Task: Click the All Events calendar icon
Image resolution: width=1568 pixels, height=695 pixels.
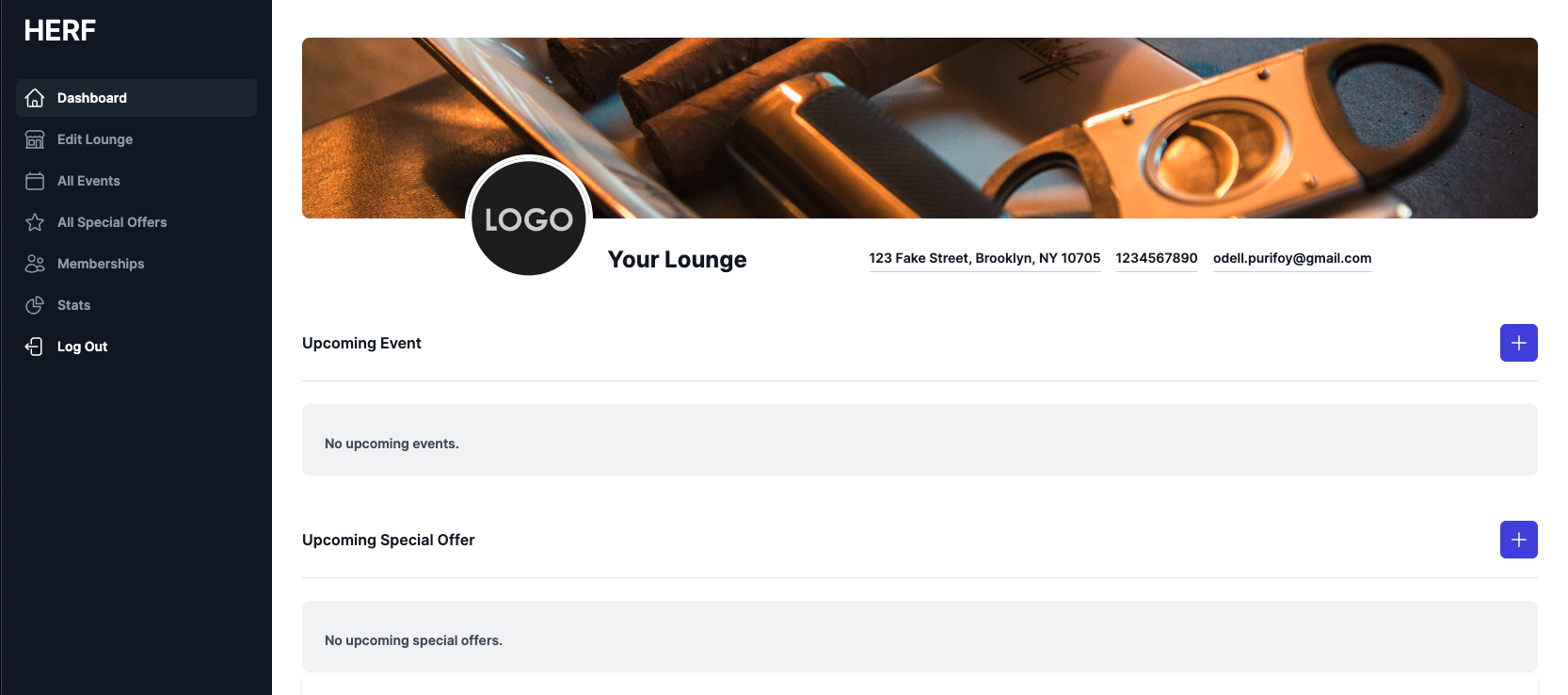Action: (x=35, y=181)
